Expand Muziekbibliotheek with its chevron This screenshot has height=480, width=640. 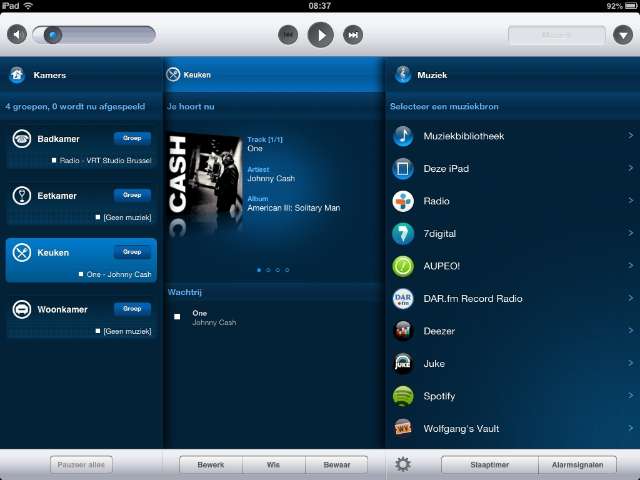click(x=630, y=136)
